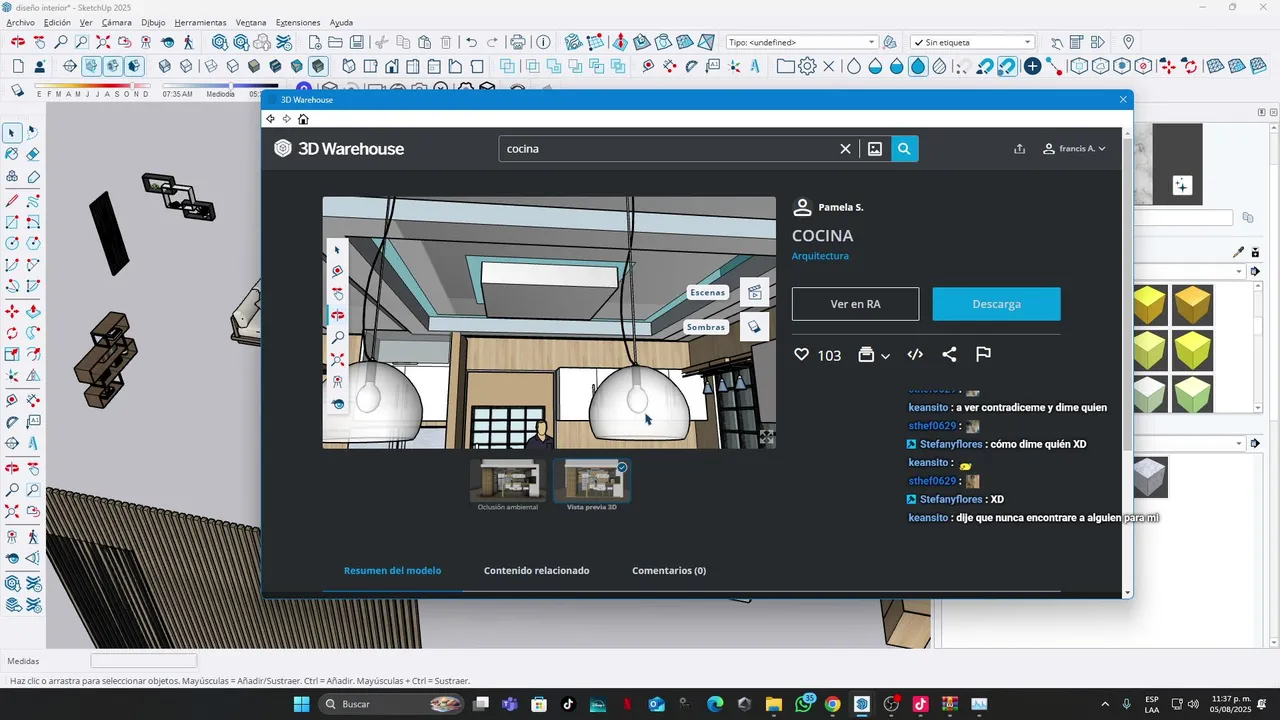Open the Sin etiqueta tag dropdown
This screenshot has width=1280, height=720.
972,43
